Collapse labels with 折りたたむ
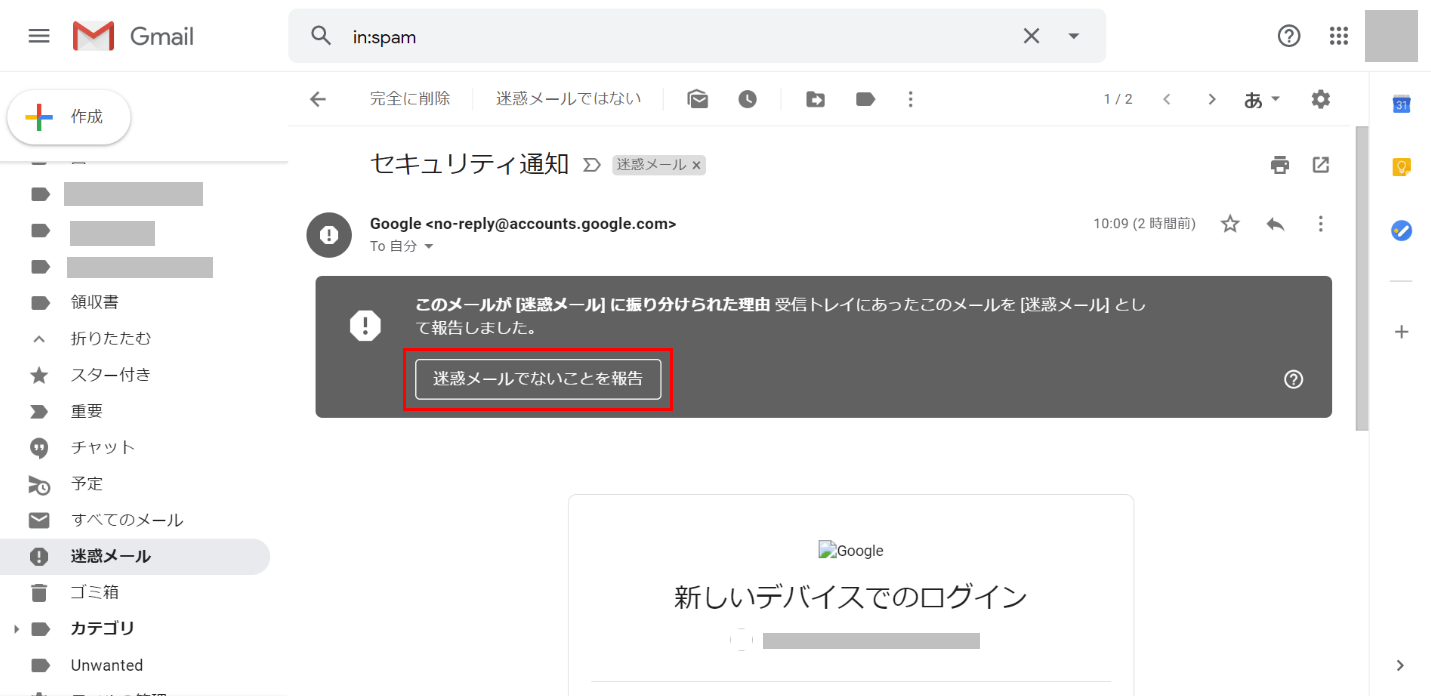This screenshot has width=1431, height=696. pos(110,339)
